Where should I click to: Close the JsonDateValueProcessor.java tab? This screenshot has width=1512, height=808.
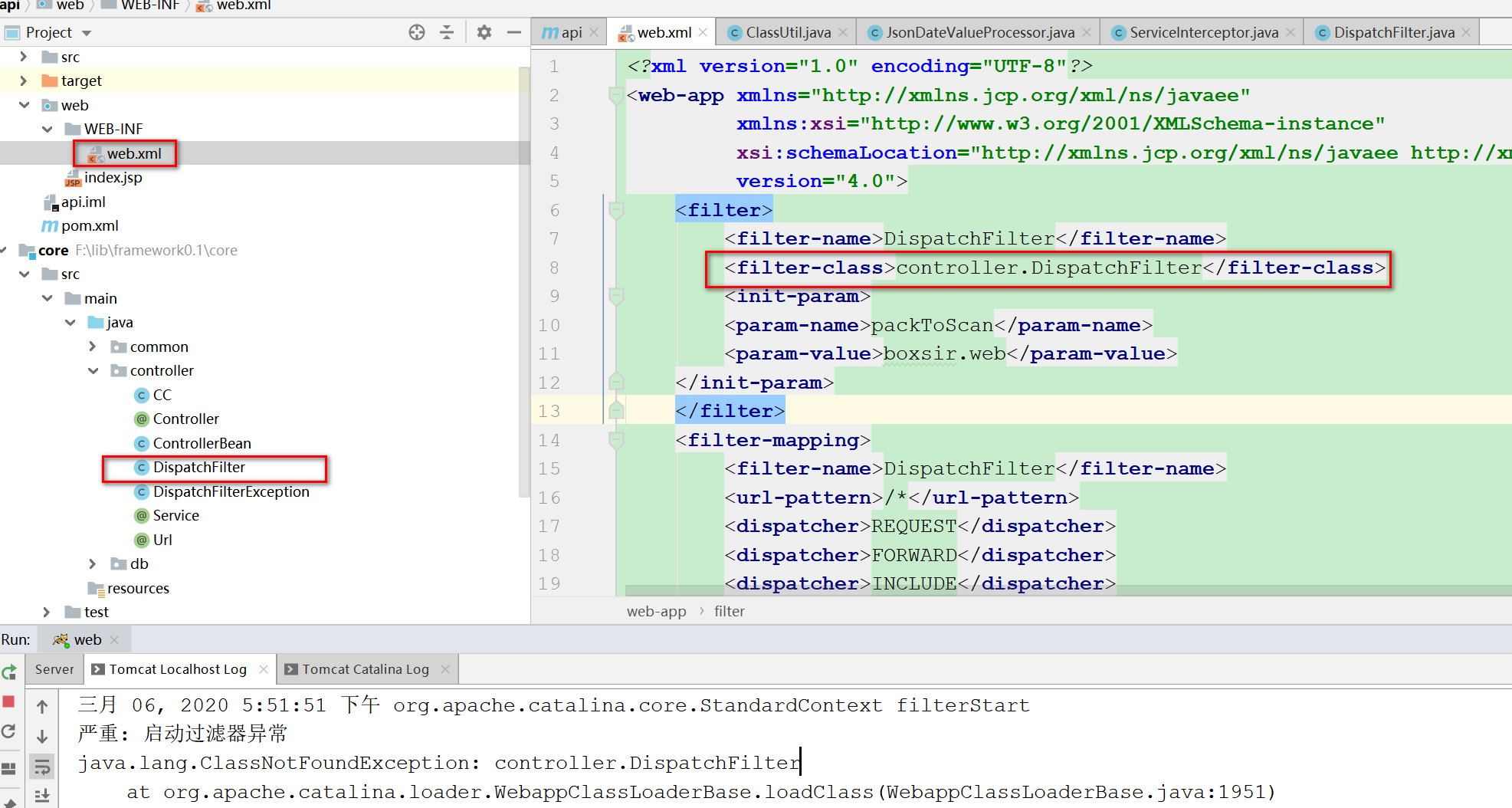pyautogui.click(x=1087, y=32)
